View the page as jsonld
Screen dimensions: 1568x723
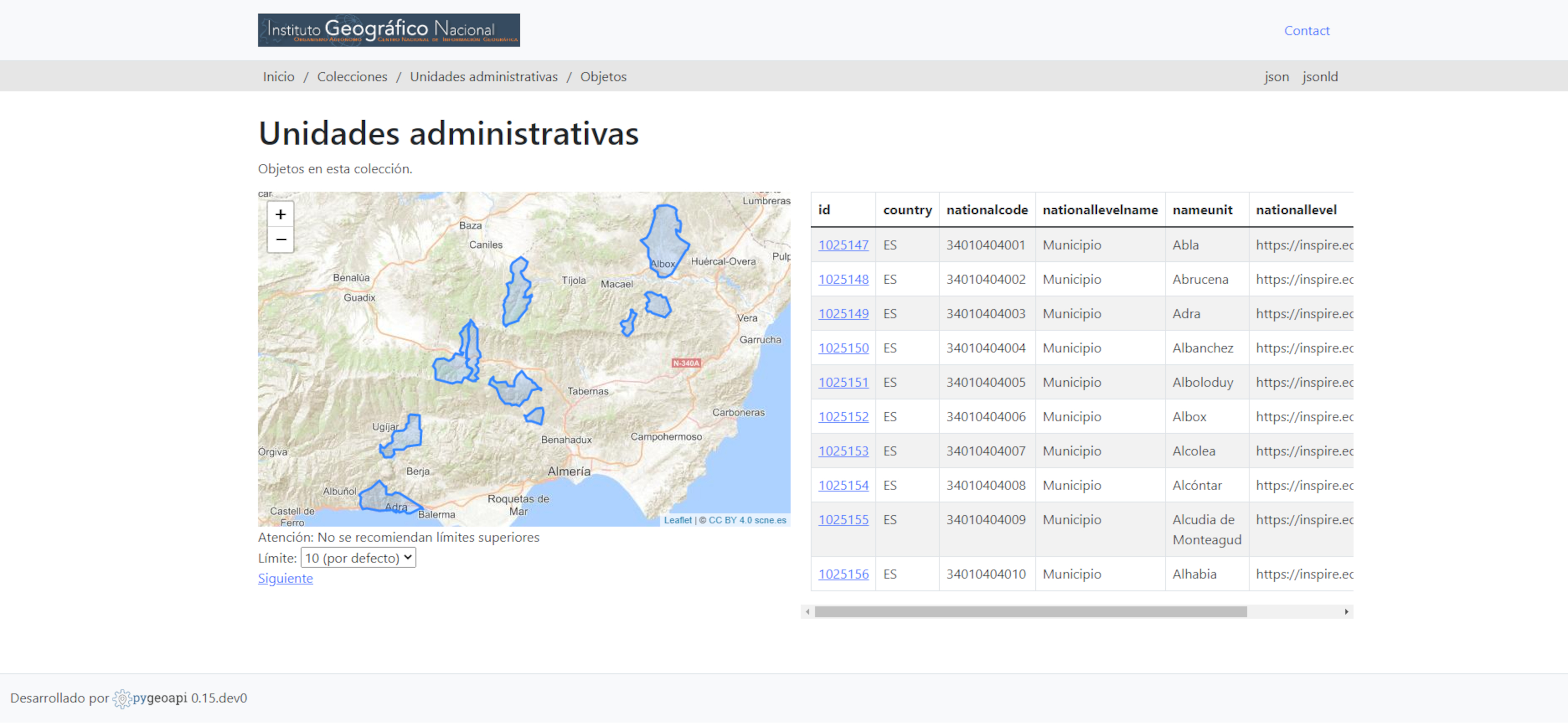click(x=1320, y=77)
